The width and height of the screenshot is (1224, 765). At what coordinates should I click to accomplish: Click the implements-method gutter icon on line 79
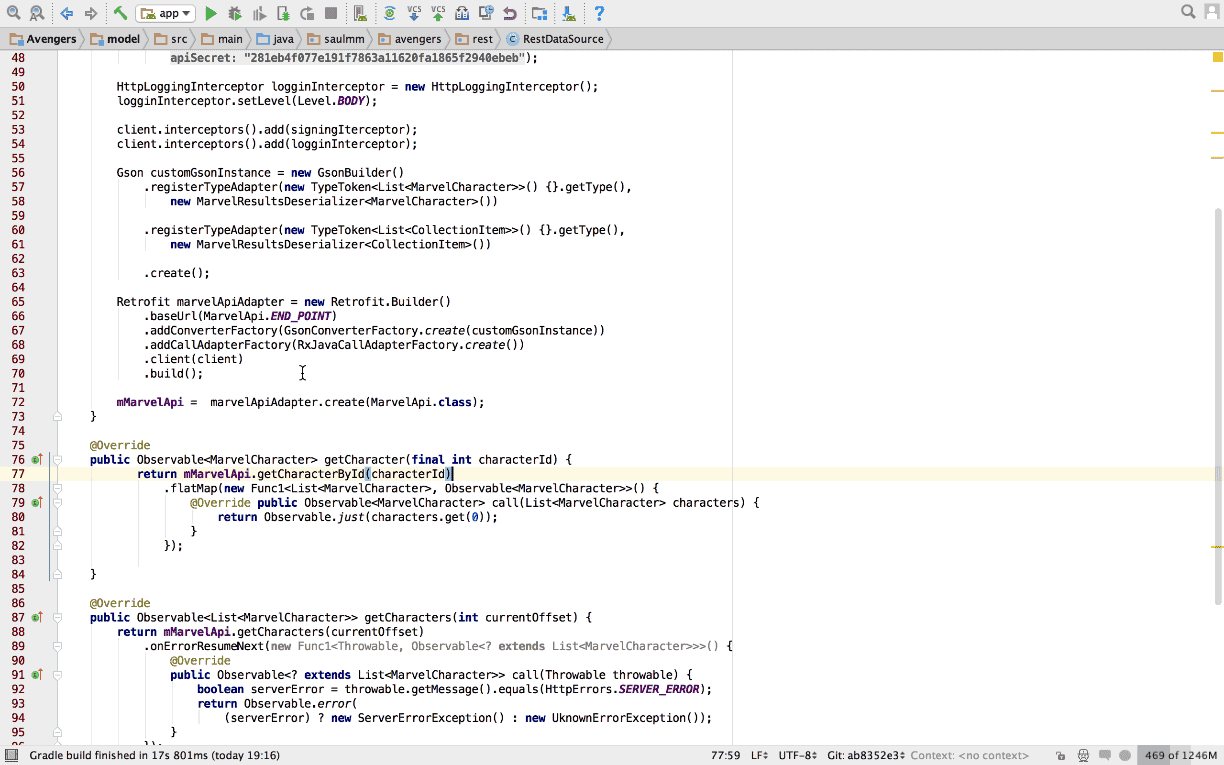click(37, 503)
